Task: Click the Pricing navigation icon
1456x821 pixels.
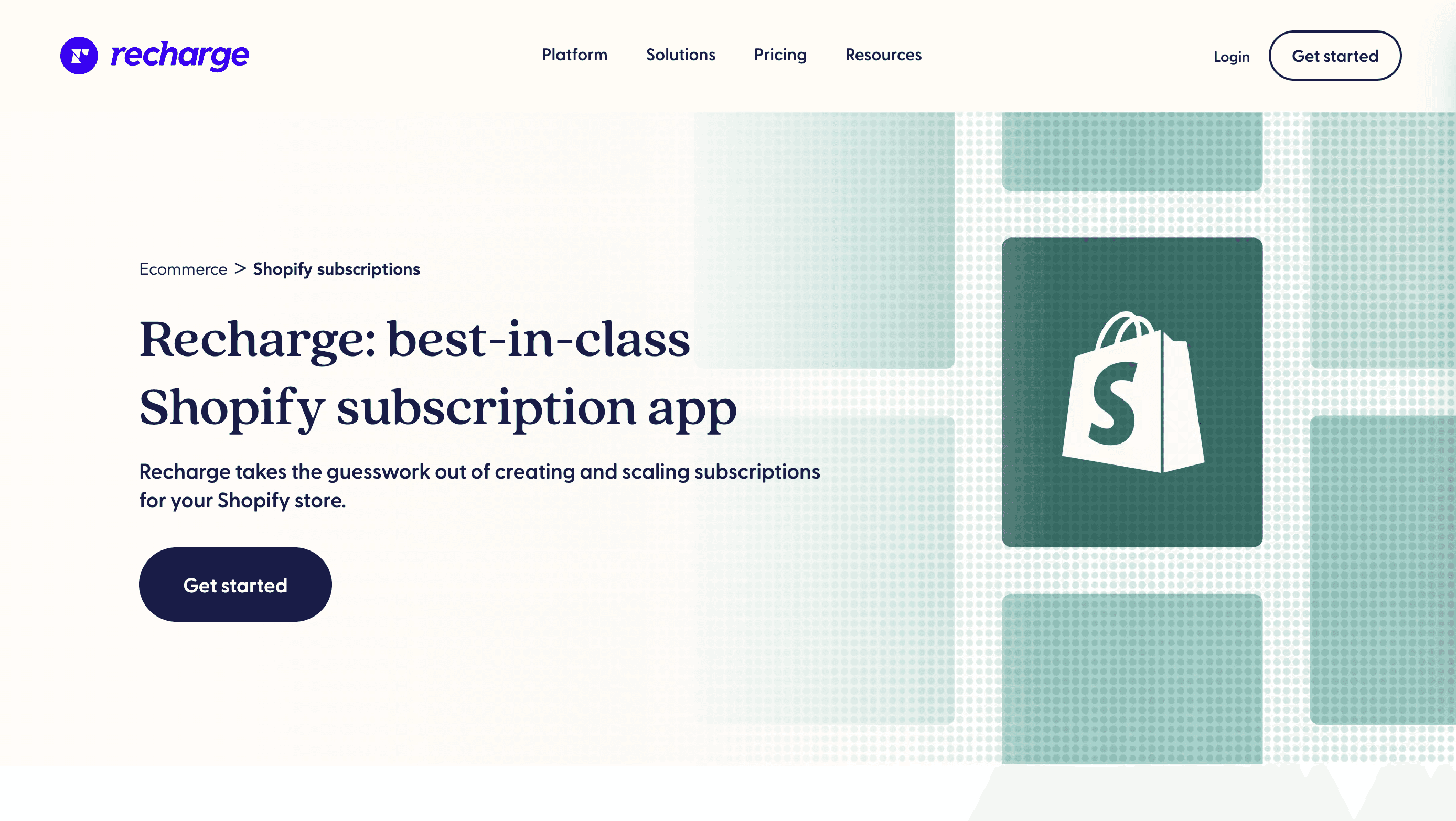Action: (780, 55)
